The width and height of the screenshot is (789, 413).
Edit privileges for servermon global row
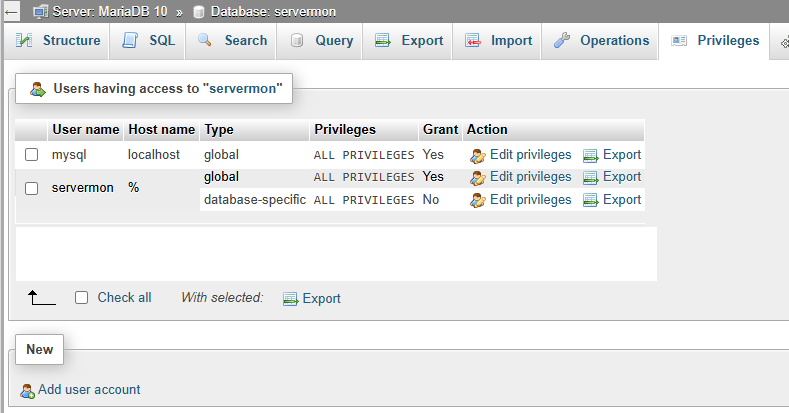(530, 177)
